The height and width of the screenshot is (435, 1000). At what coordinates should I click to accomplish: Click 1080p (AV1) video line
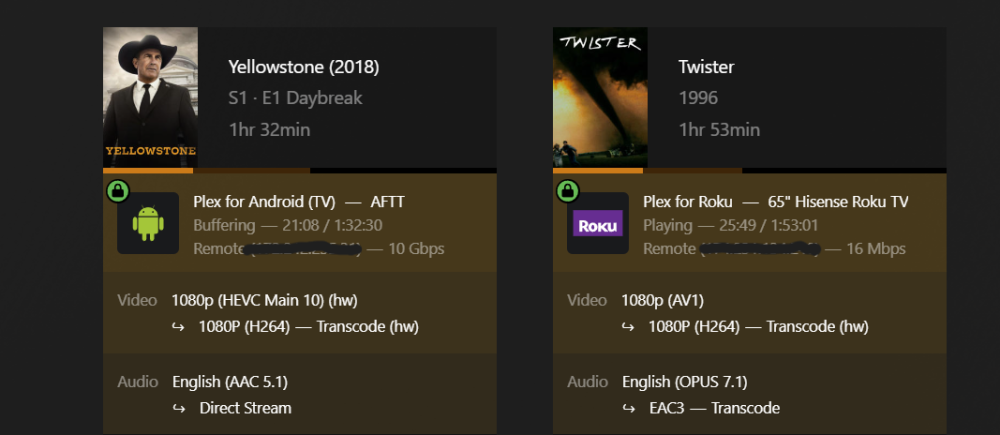point(663,300)
